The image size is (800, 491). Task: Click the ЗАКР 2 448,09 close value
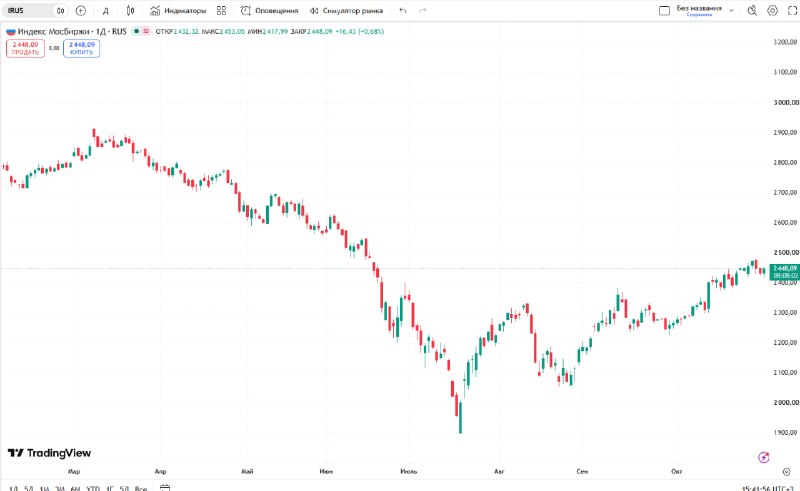point(312,32)
